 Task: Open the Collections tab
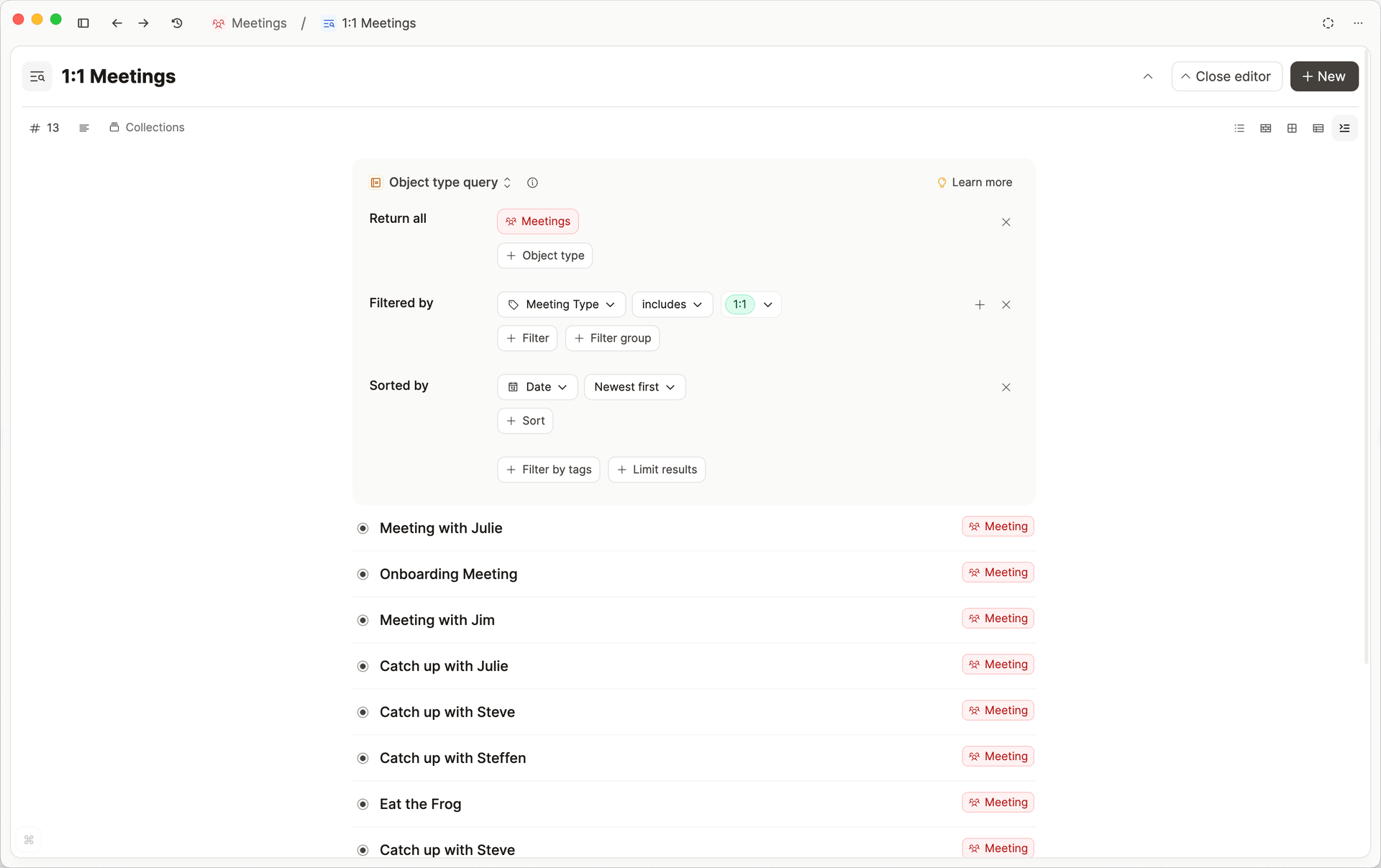pyautogui.click(x=147, y=127)
